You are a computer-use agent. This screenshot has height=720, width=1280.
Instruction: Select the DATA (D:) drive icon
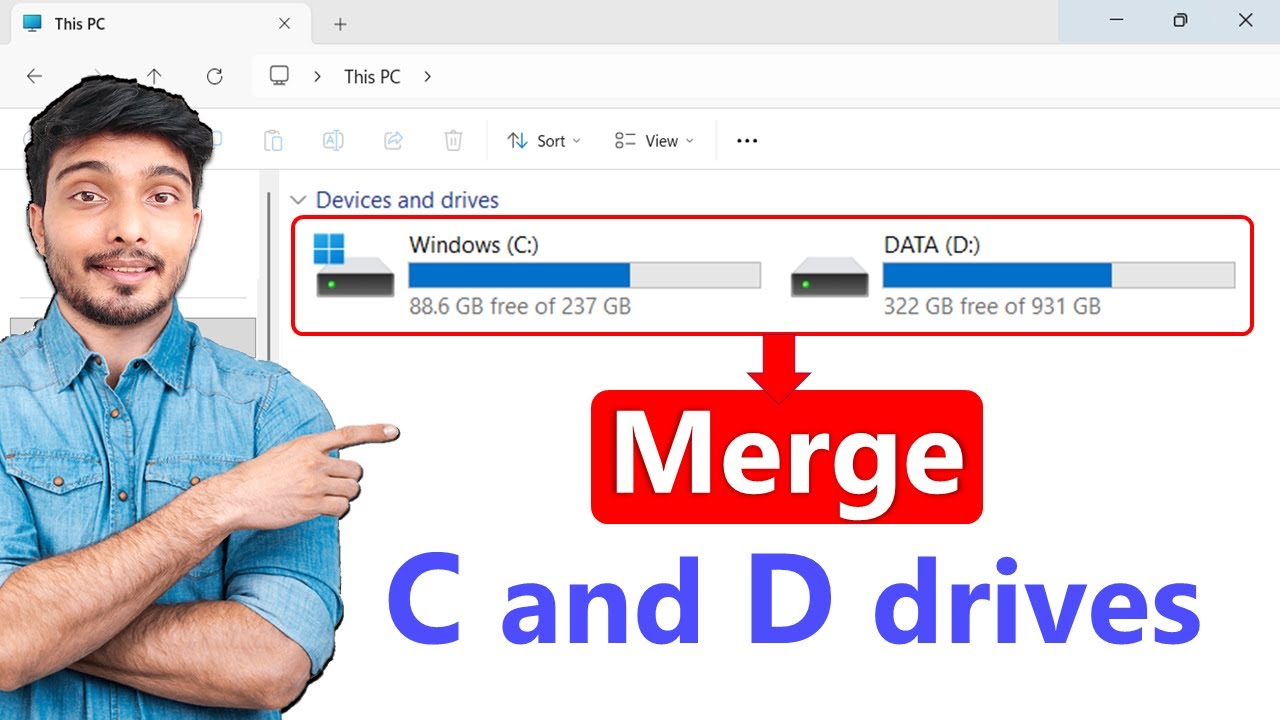tap(829, 276)
